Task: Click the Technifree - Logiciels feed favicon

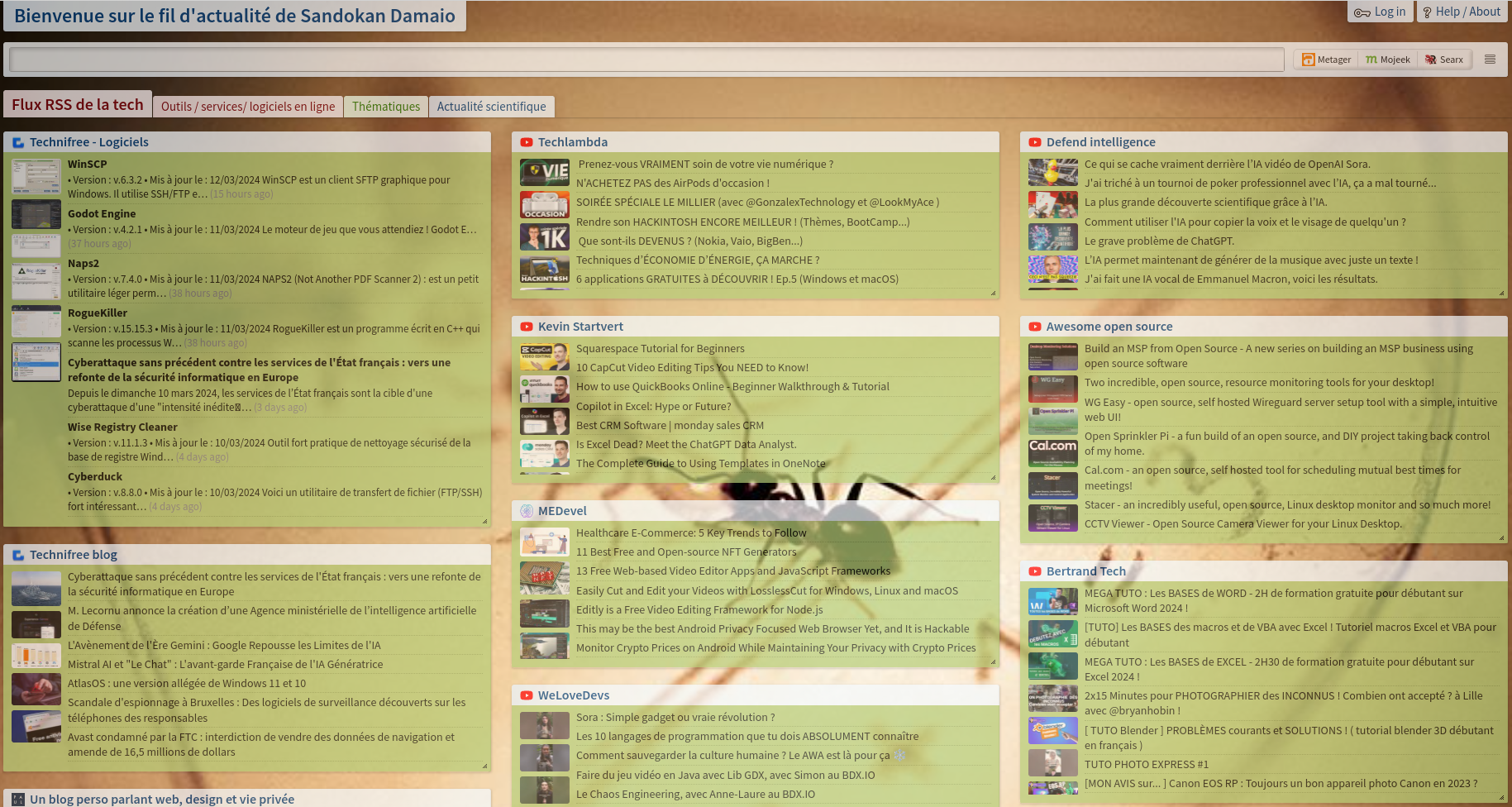Action: (x=18, y=142)
